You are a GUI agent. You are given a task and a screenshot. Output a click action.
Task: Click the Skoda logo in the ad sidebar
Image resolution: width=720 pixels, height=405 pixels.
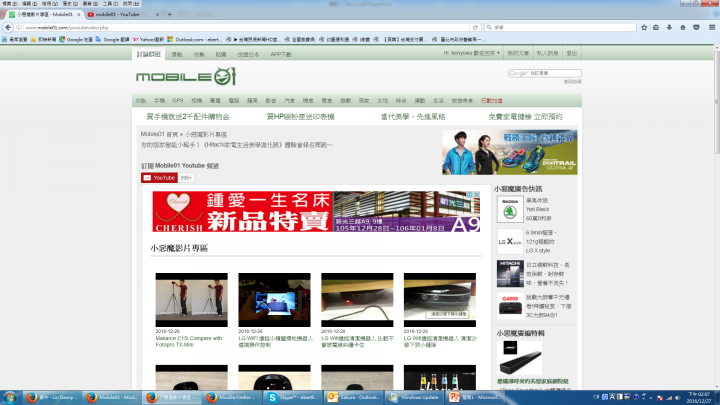point(510,209)
